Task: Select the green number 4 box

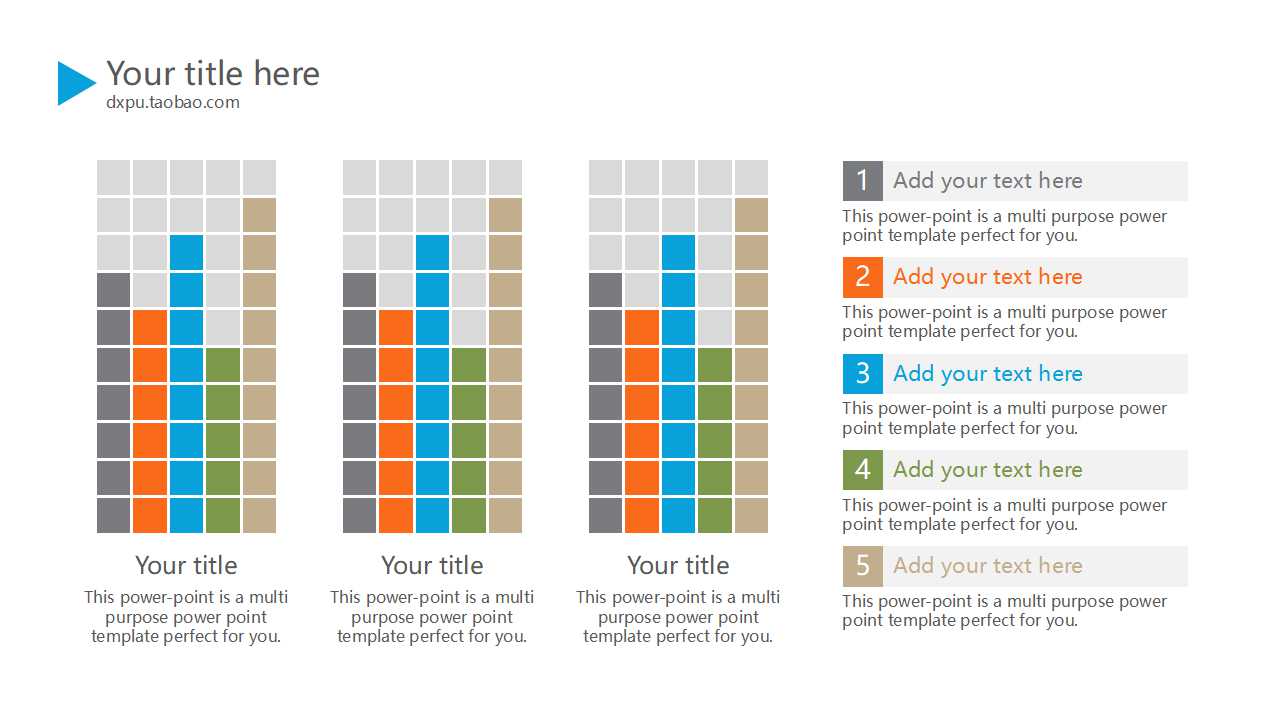Action: click(862, 470)
